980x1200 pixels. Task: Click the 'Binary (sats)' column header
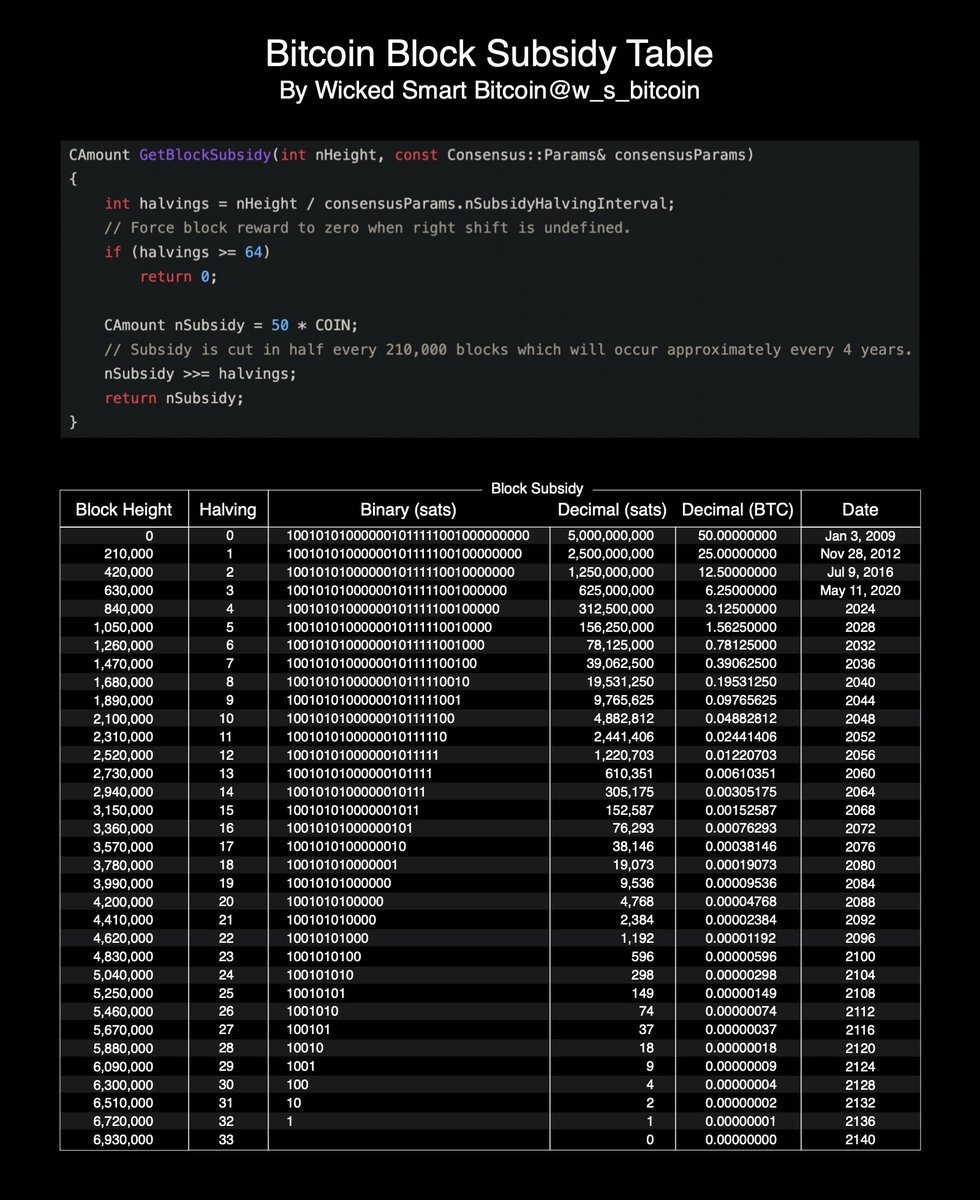click(x=410, y=509)
